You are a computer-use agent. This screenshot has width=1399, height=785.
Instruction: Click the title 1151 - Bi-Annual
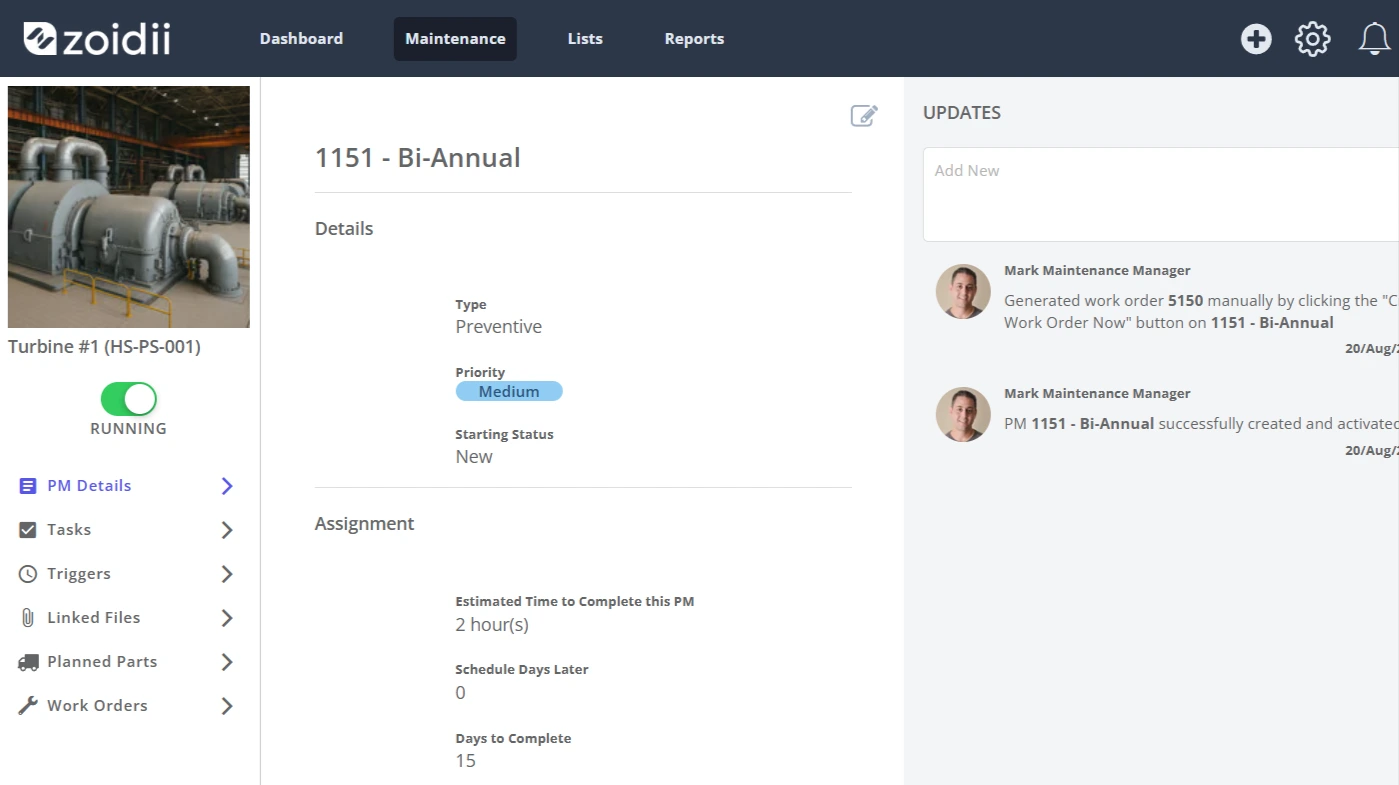(x=418, y=158)
